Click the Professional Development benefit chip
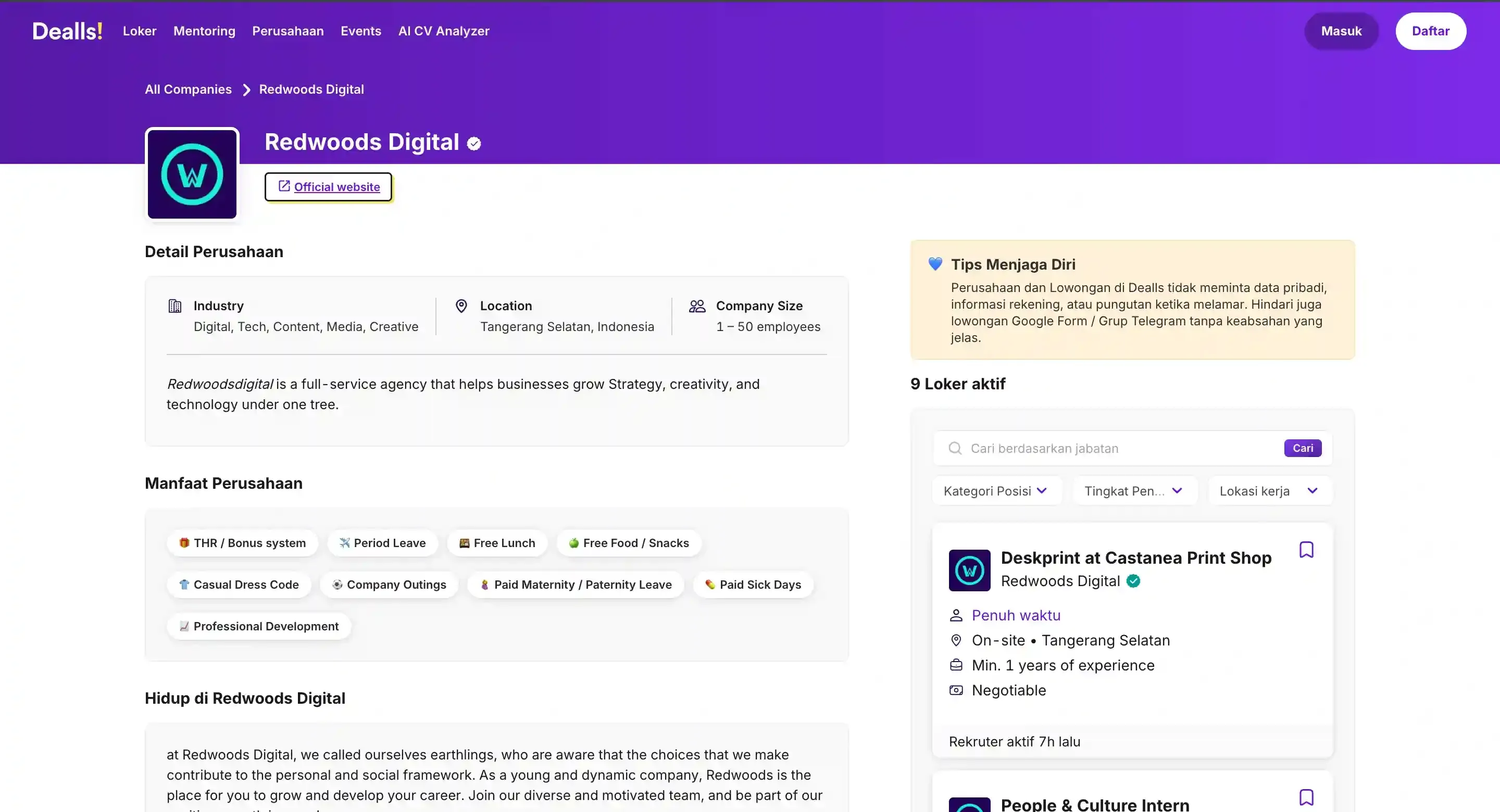 tap(259, 626)
